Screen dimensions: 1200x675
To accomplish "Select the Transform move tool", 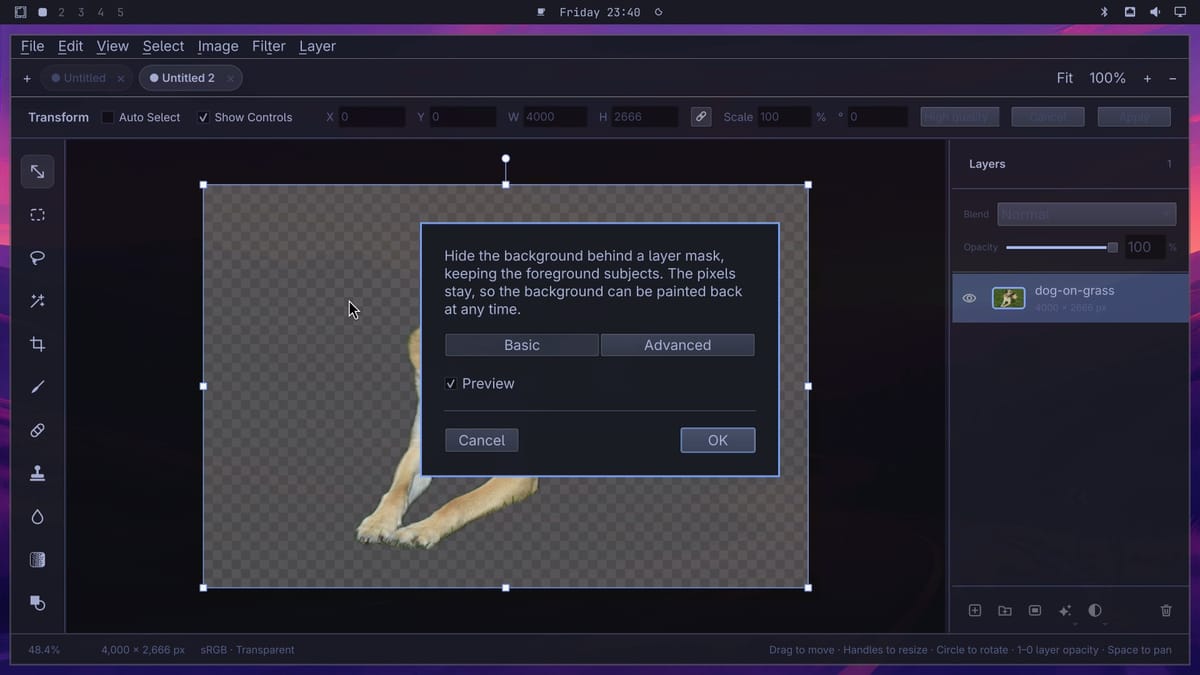I will [x=37, y=172].
